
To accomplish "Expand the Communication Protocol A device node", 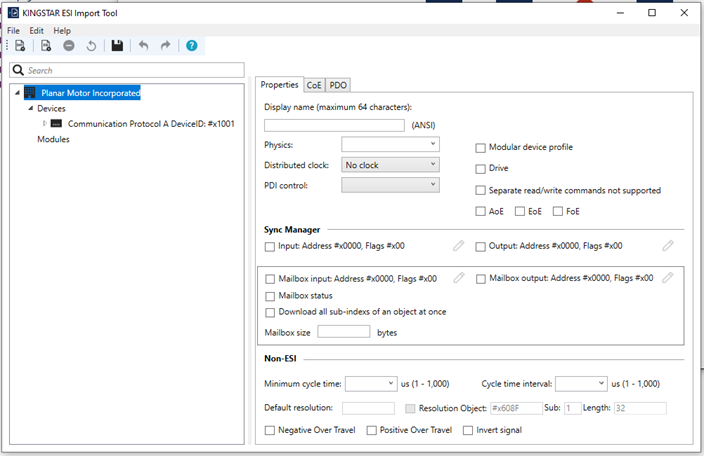I will pos(44,124).
